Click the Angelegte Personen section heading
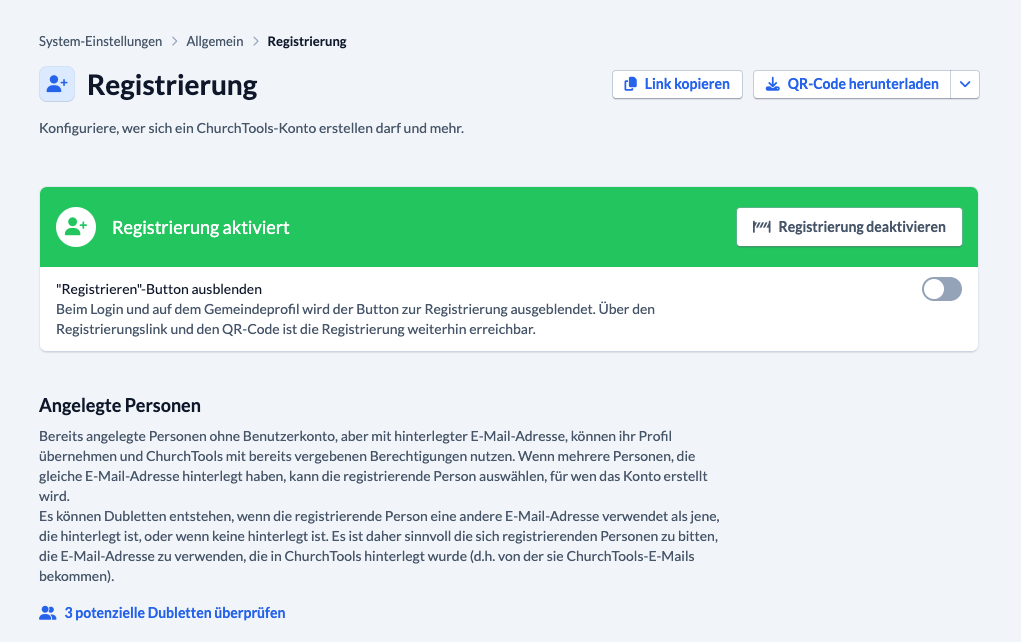1021x642 pixels. click(x=120, y=406)
